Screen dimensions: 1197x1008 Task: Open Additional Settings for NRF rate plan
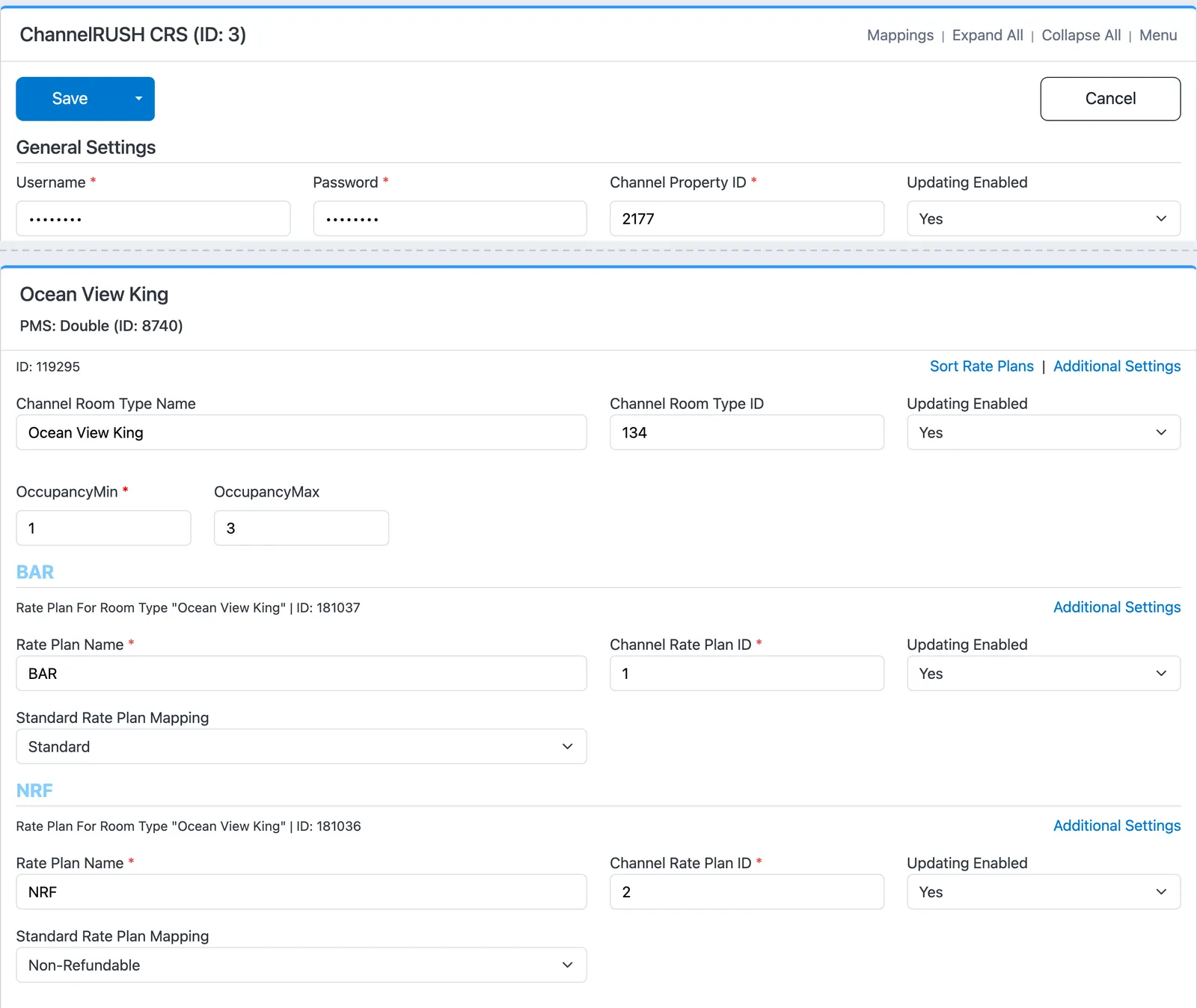[1117, 826]
